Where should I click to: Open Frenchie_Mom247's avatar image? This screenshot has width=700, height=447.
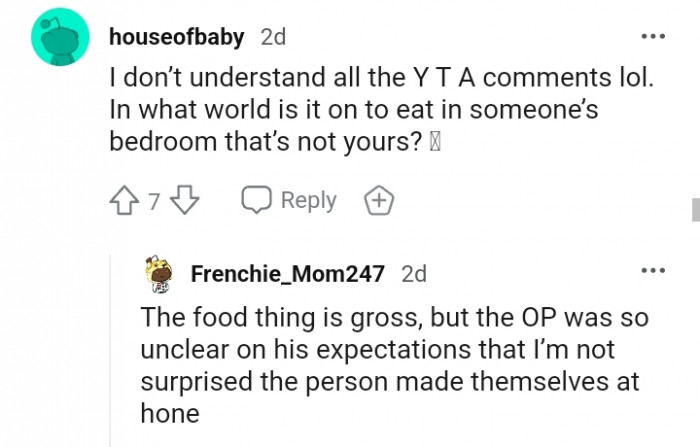click(x=156, y=274)
